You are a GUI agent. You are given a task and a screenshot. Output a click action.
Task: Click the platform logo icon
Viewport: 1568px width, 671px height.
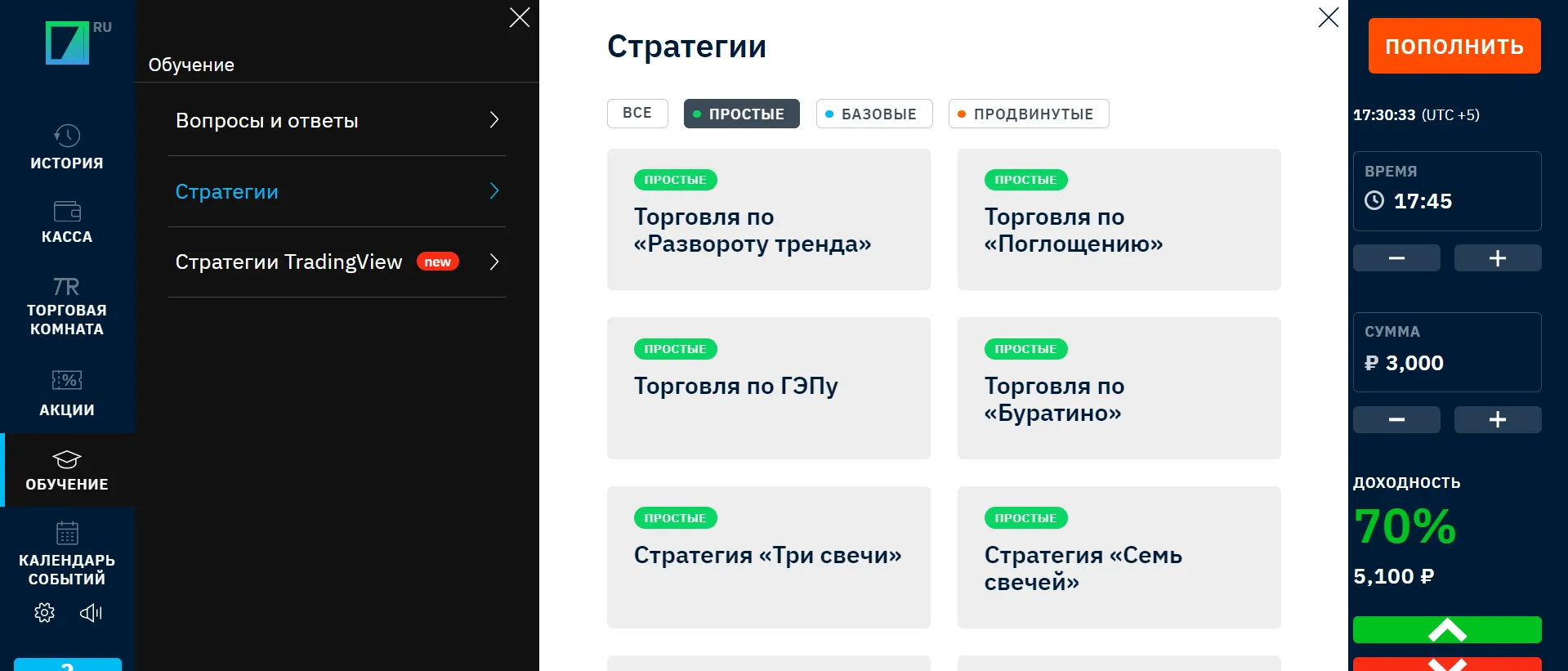coord(68,42)
